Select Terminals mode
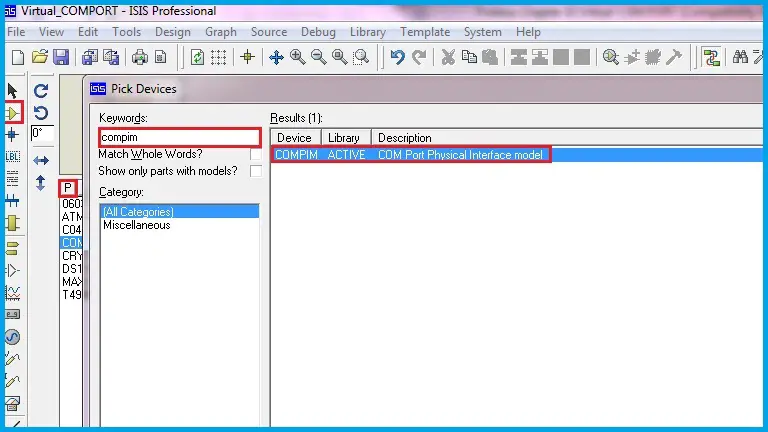The image size is (768, 432). click(x=12, y=248)
